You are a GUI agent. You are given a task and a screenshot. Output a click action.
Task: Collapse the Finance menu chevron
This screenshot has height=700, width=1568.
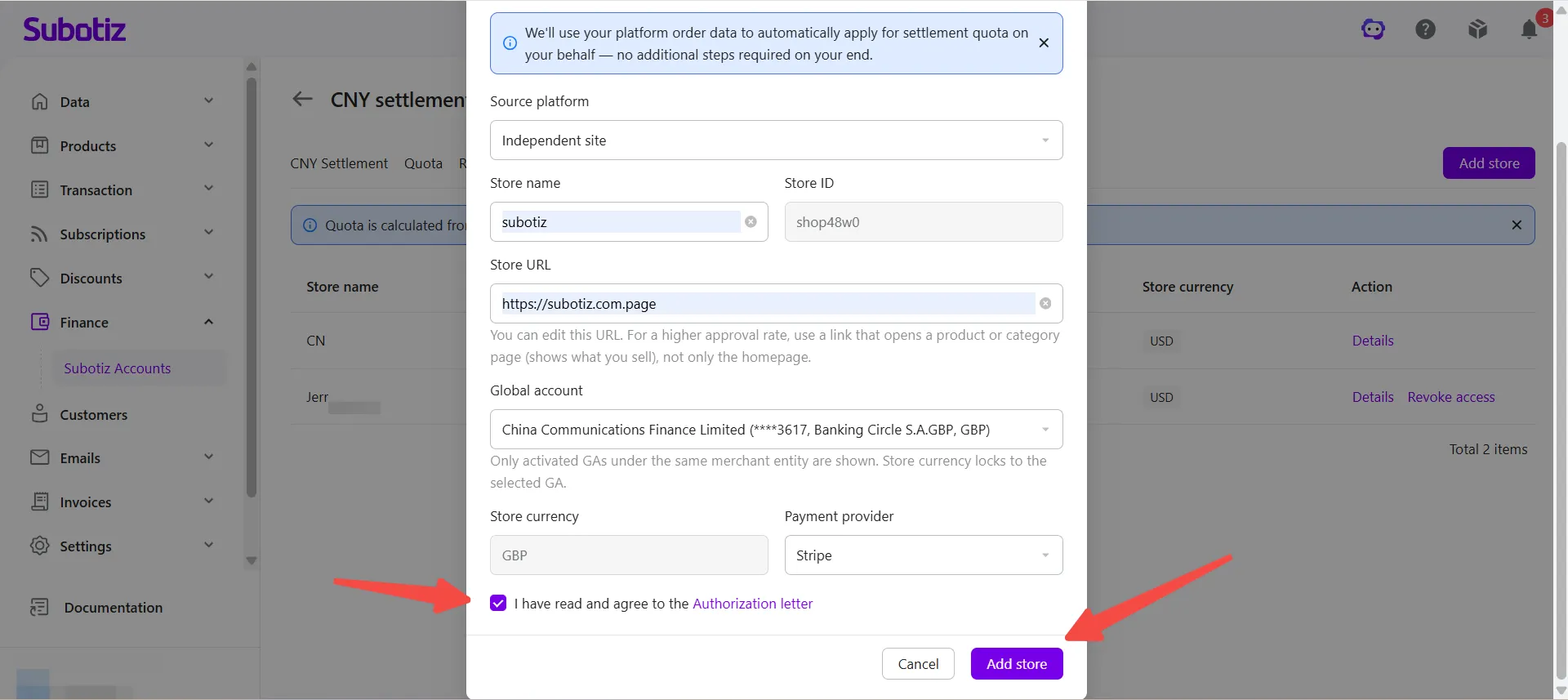point(208,321)
